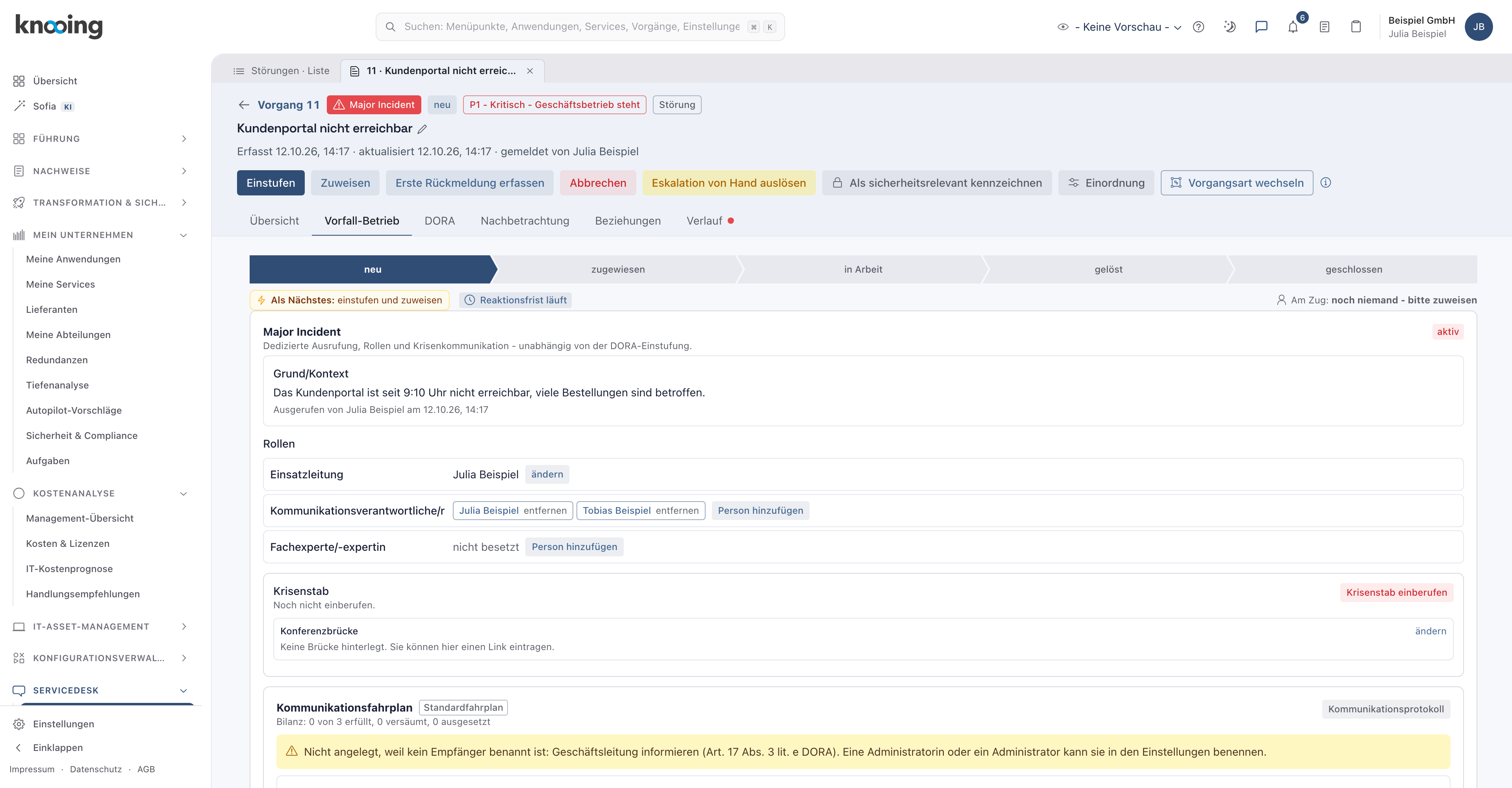
Task: Click ändern next to Einsatzleitung
Action: (547, 474)
